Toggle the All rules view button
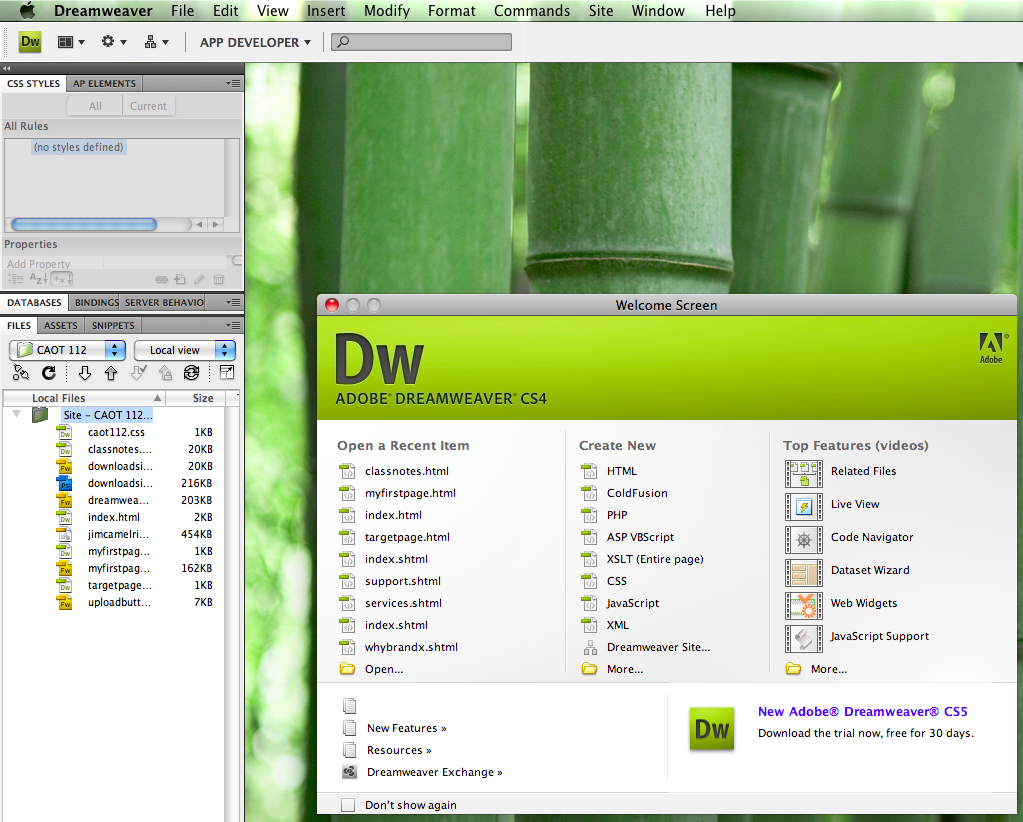The height and width of the screenshot is (822, 1023). [95, 106]
